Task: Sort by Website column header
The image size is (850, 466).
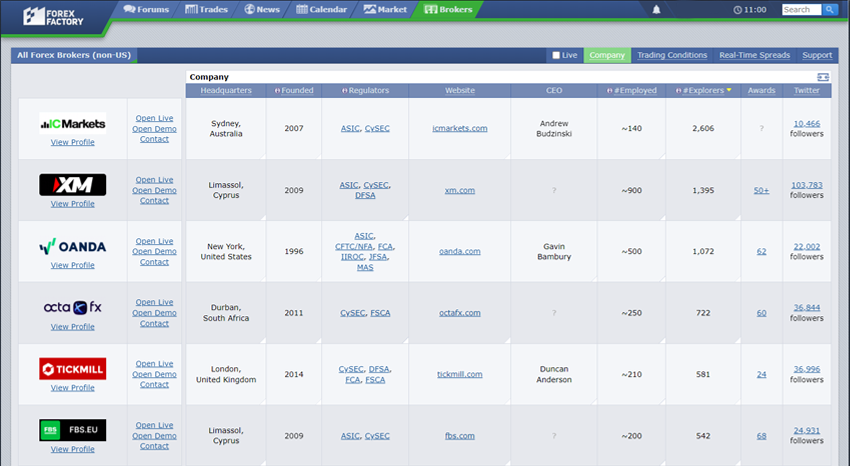Action: click(460, 90)
